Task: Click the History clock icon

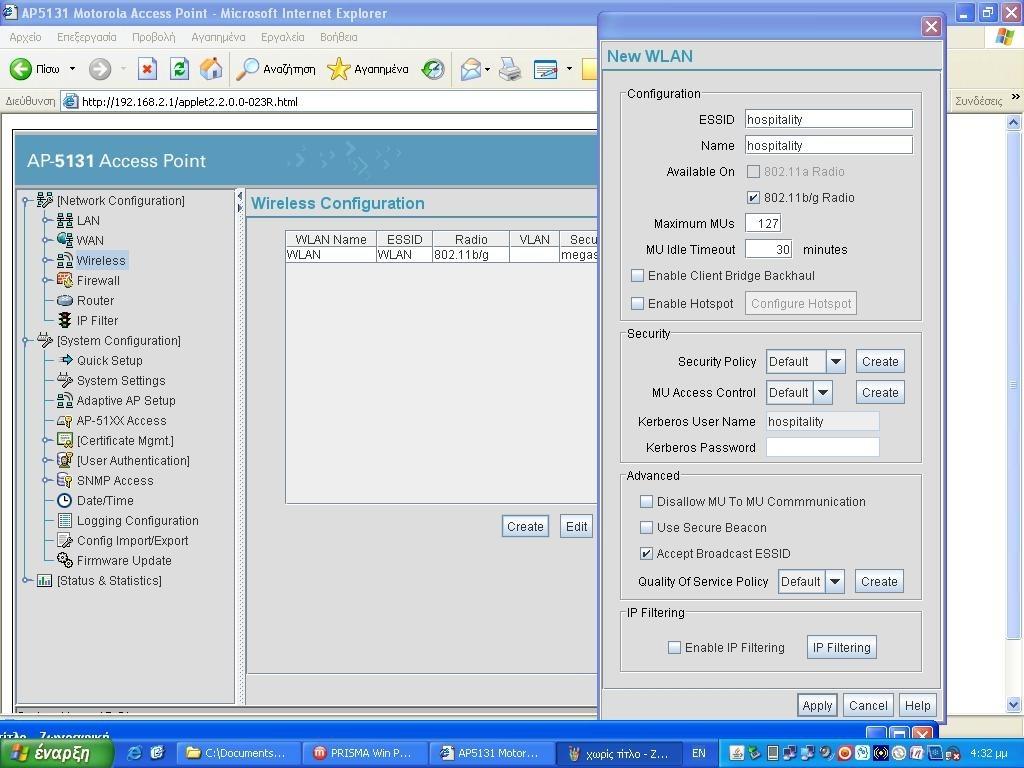Action: pos(433,69)
